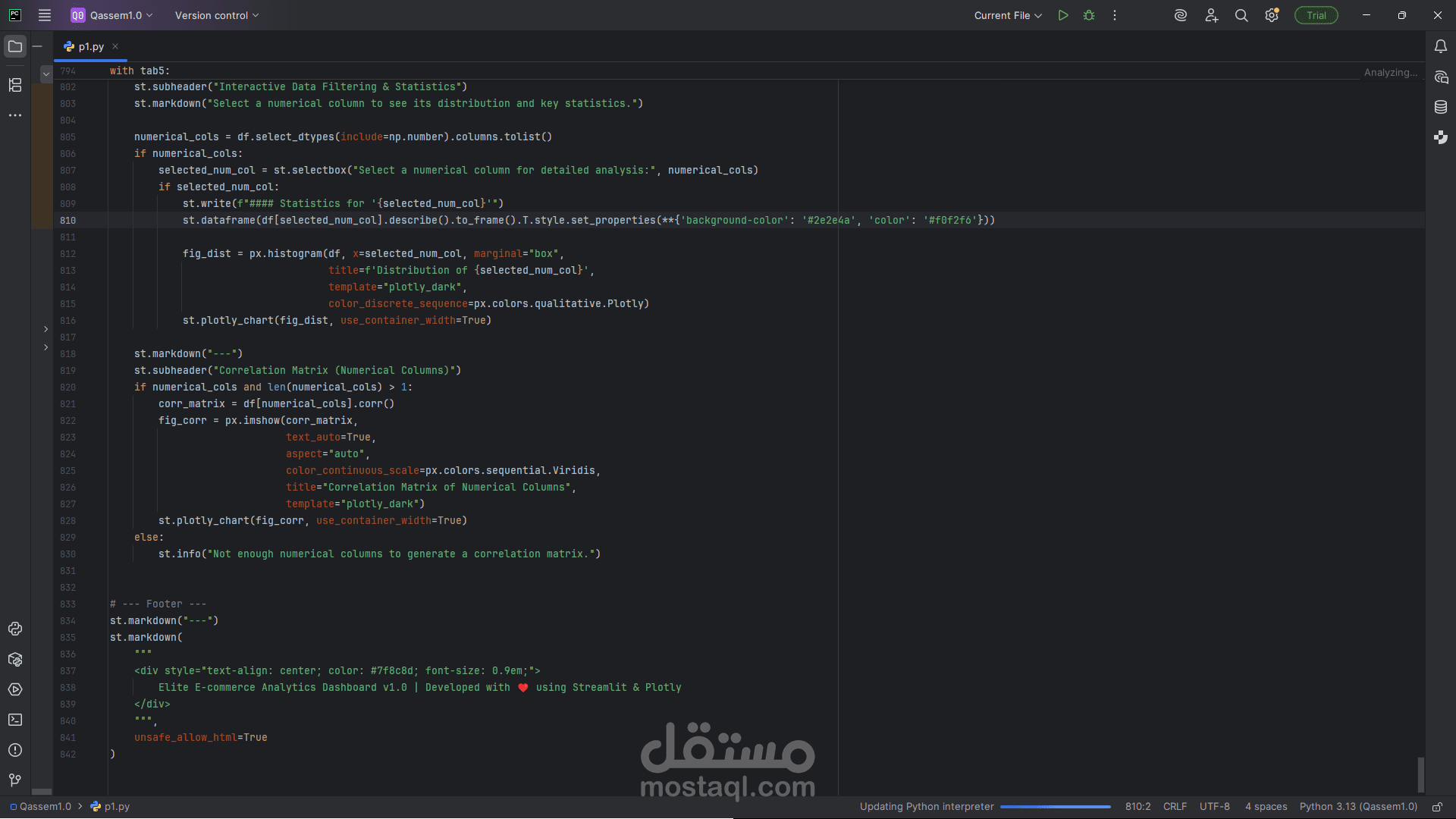Debug the current file with bug icon
Image resolution: width=1456 pixels, height=819 pixels.
[x=1089, y=15]
